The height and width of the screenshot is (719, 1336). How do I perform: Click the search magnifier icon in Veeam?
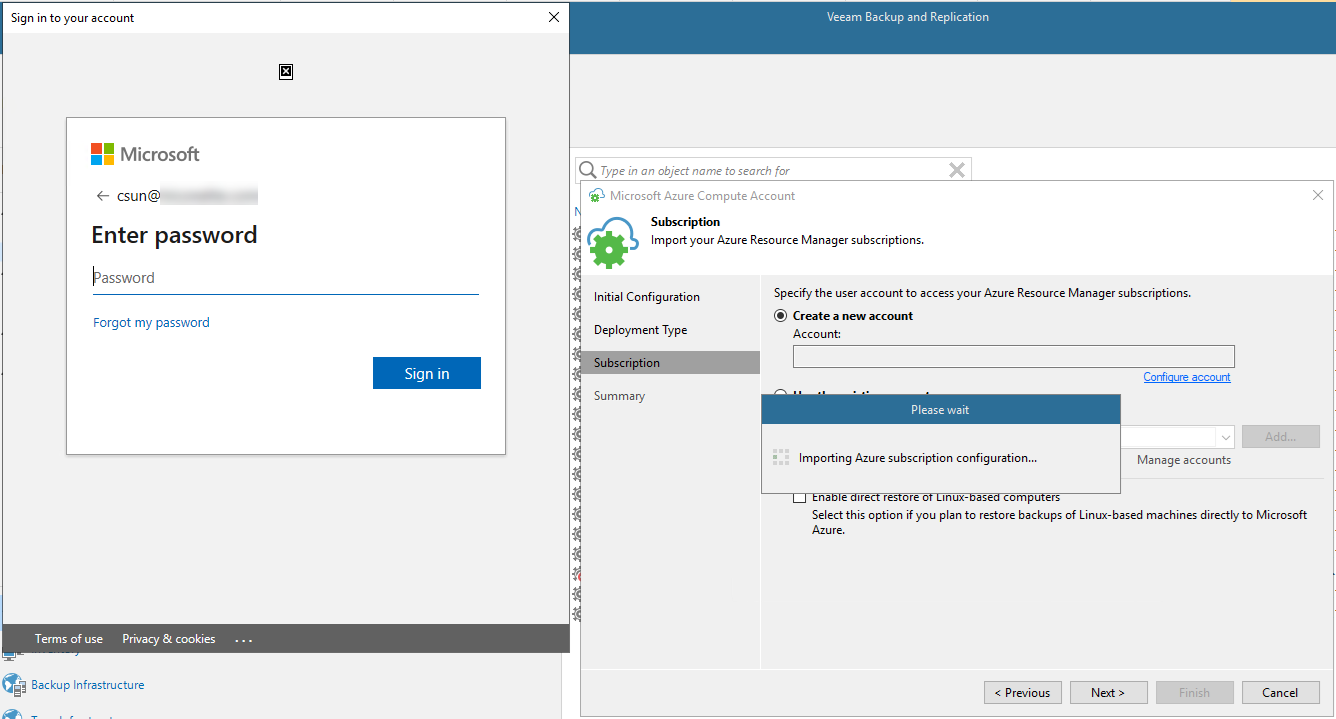(588, 170)
